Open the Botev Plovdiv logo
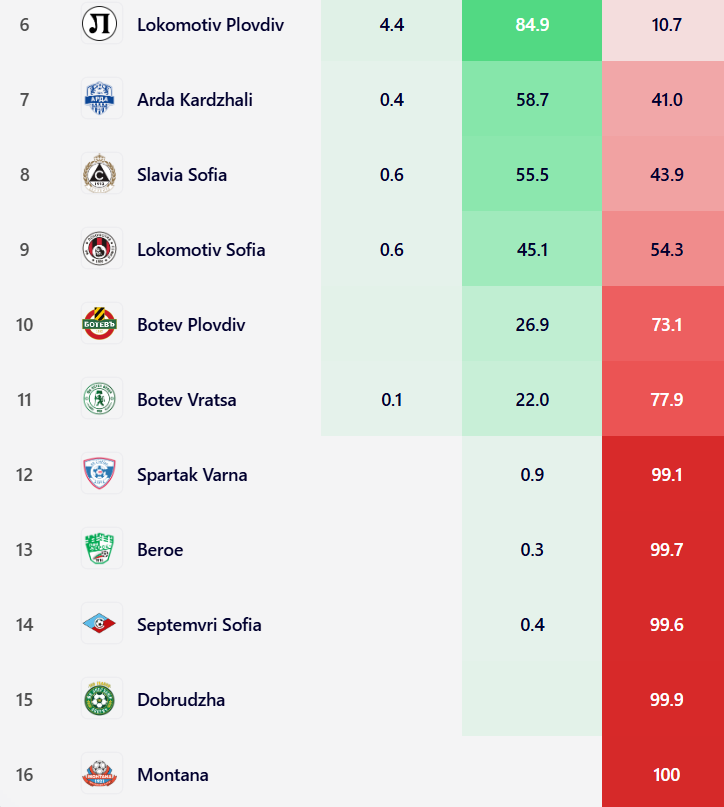This screenshot has width=724, height=807. [102, 324]
